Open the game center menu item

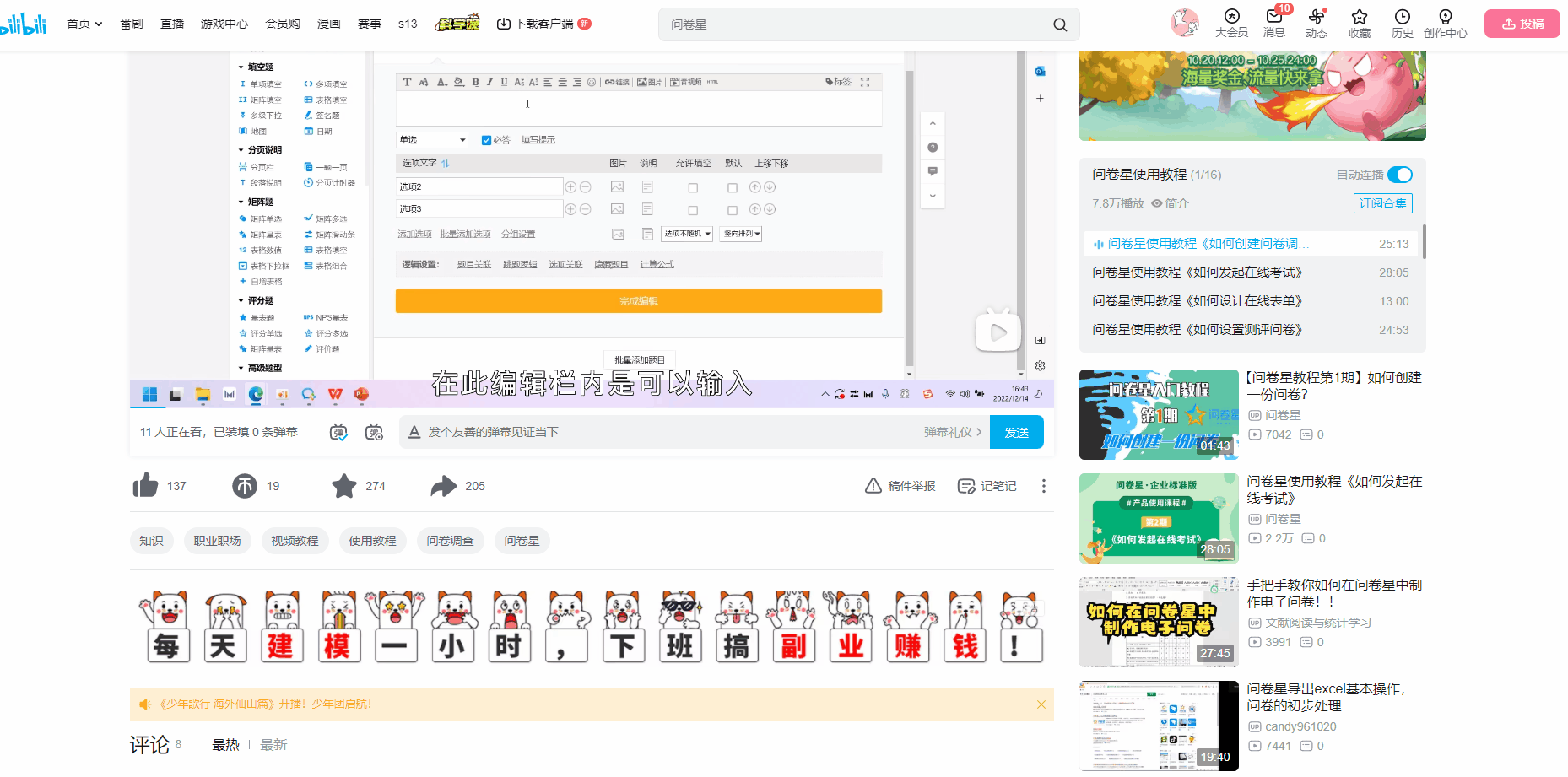(x=224, y=24)
